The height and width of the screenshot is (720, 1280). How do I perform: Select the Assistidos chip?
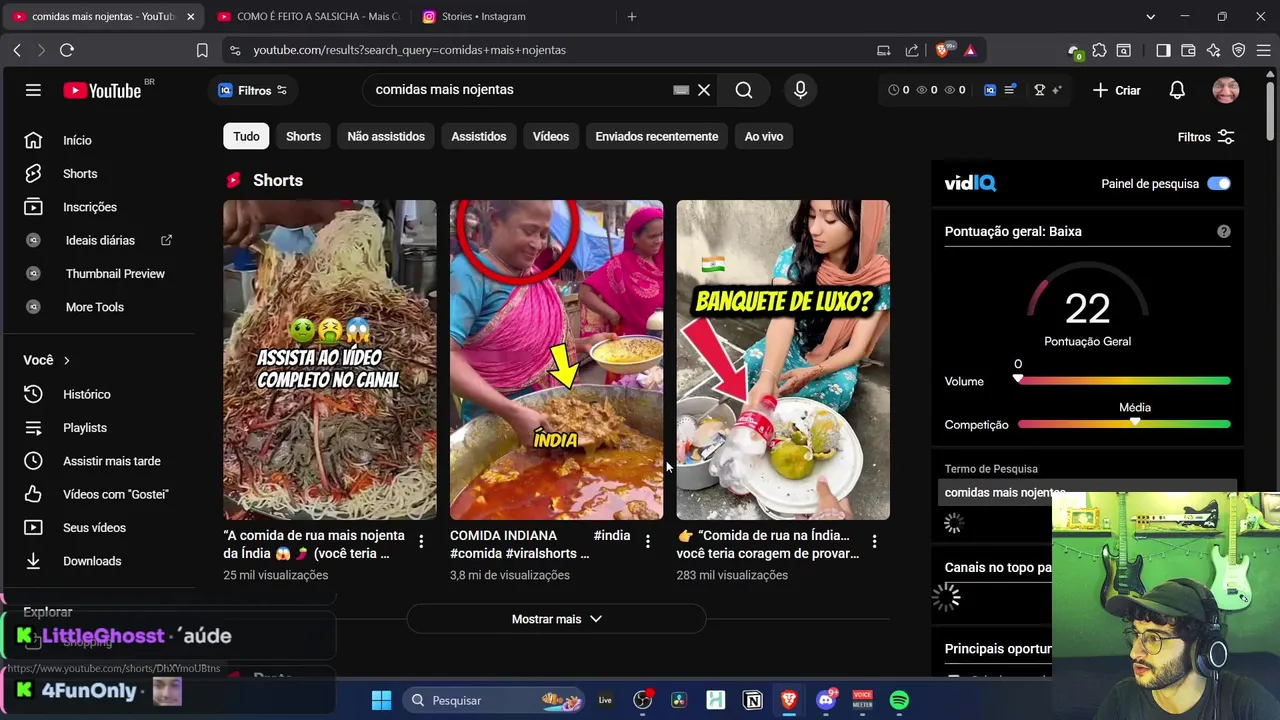(x=479, y=137)
